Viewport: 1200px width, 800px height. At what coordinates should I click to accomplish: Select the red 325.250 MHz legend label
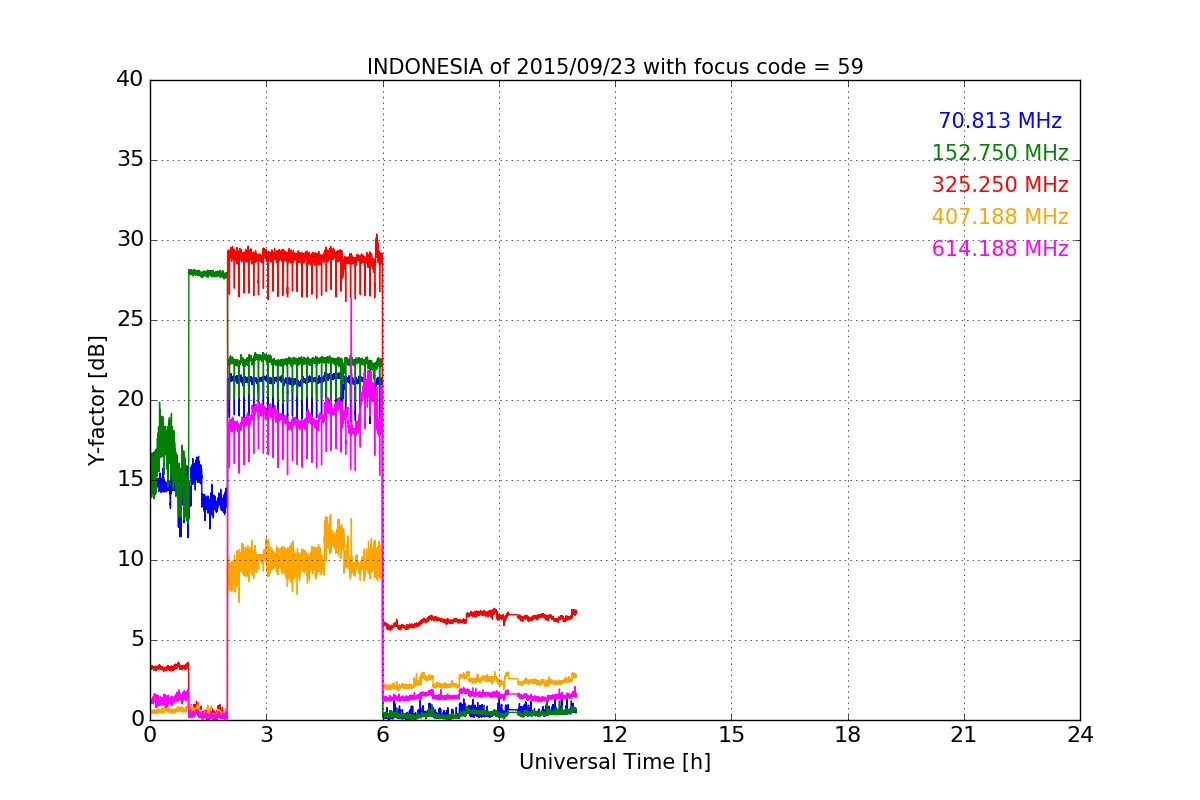tap(1000, 185)
